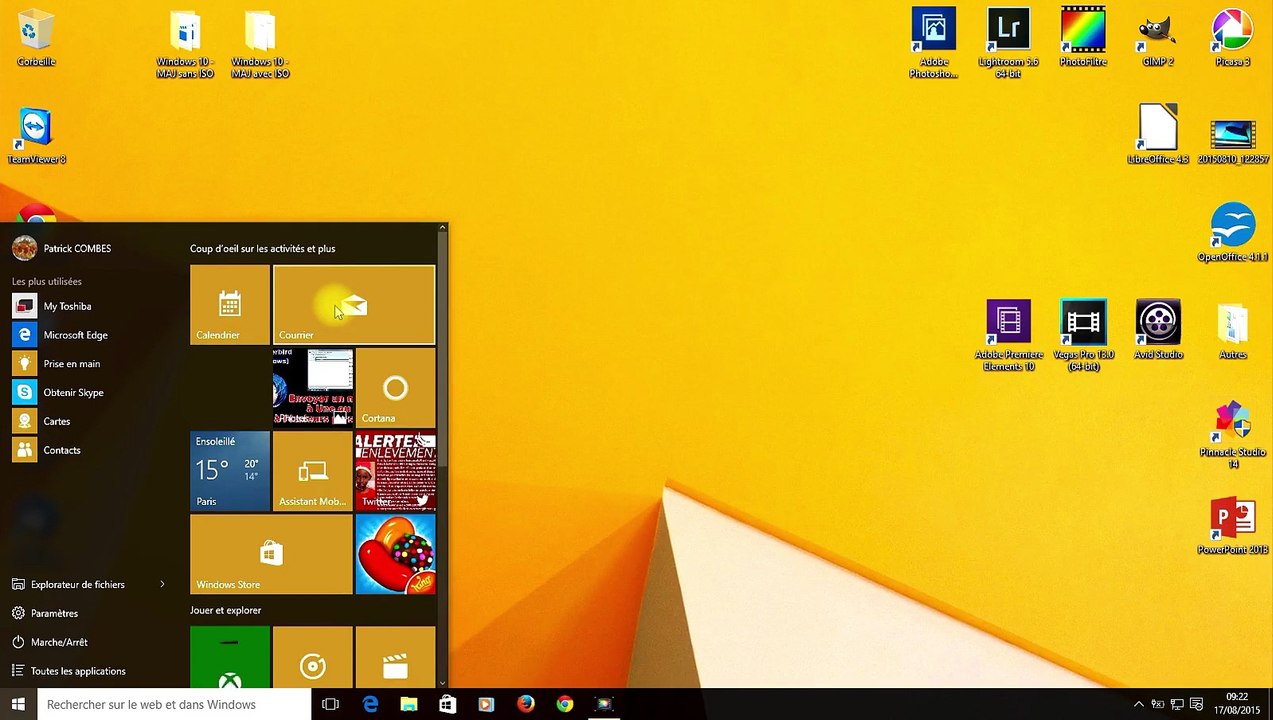This screenshot has width=1273, height=720.
Task: Click the taskbar clock showing 09:22
Action: [x=1237, y=703]
